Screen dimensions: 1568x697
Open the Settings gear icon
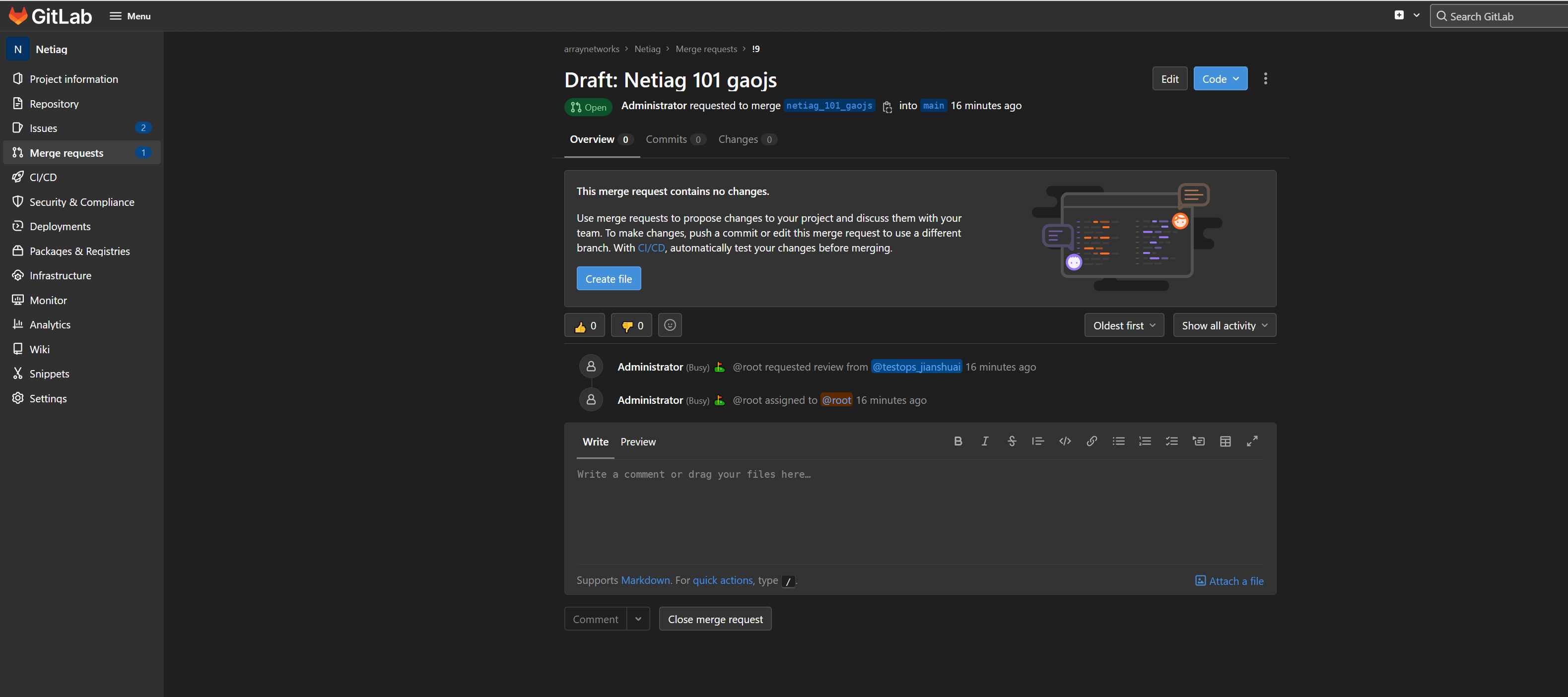tap(18, 398)
